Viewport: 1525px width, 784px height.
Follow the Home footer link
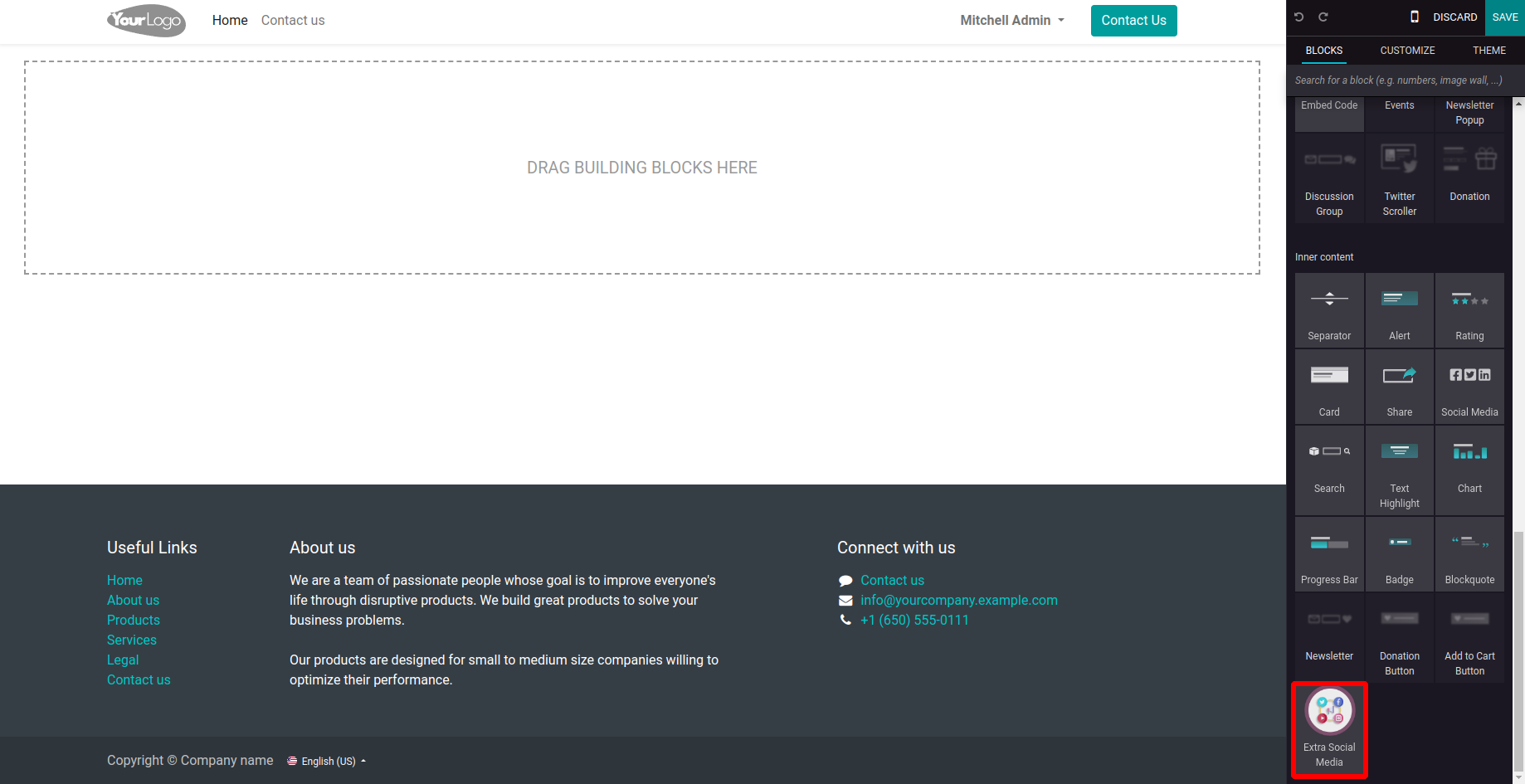tap(124, 580)
